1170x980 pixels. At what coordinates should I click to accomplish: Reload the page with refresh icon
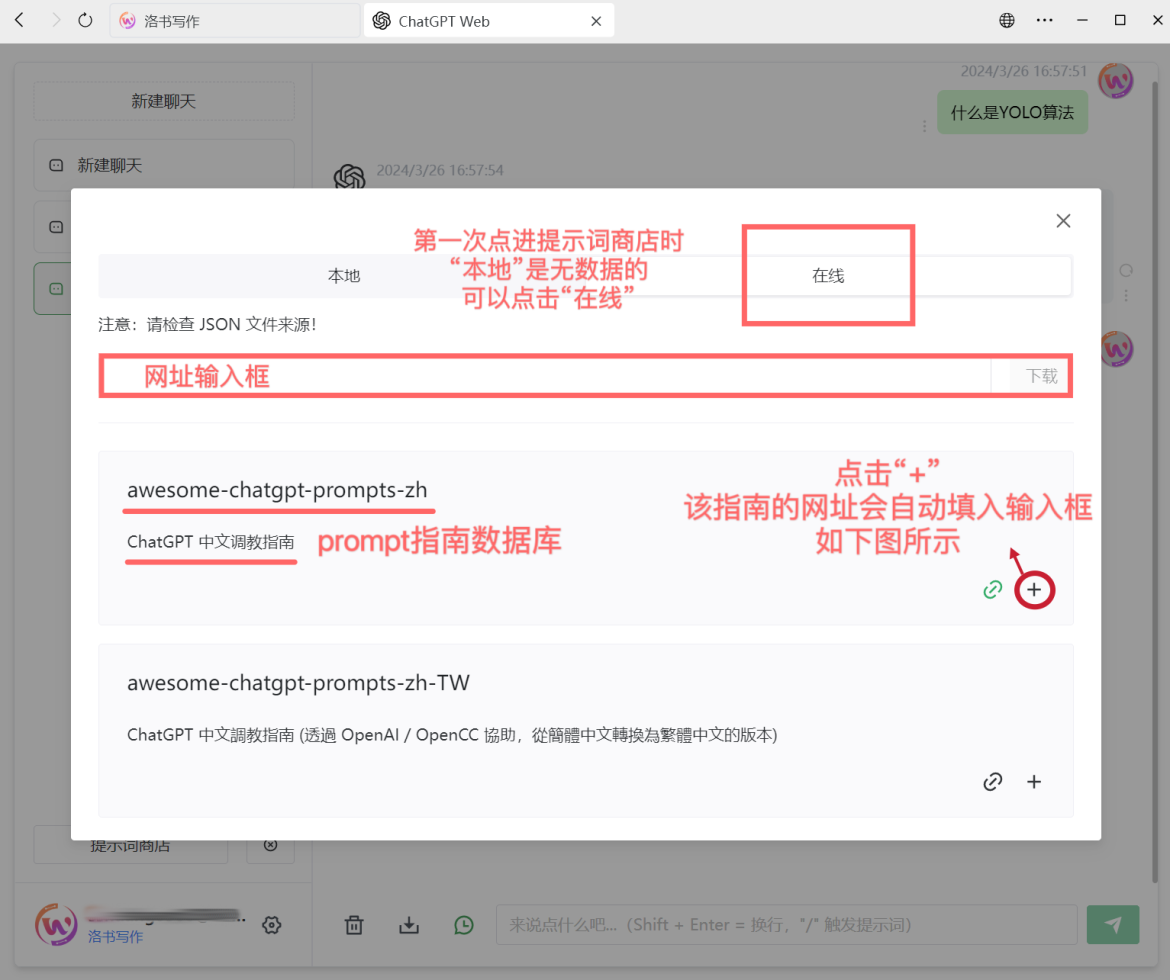point(86,20)
